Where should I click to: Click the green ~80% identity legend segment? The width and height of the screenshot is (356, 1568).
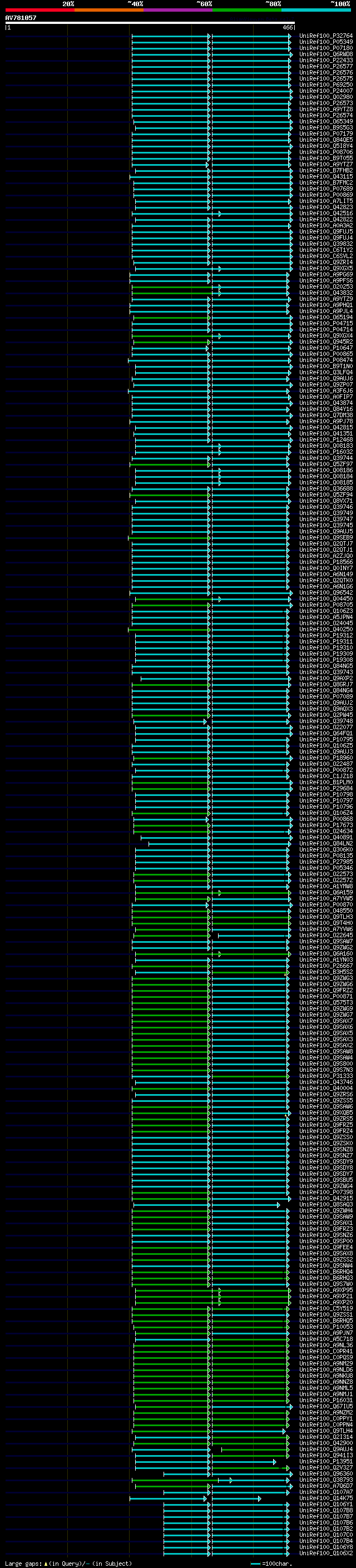(x=247, y=10)
